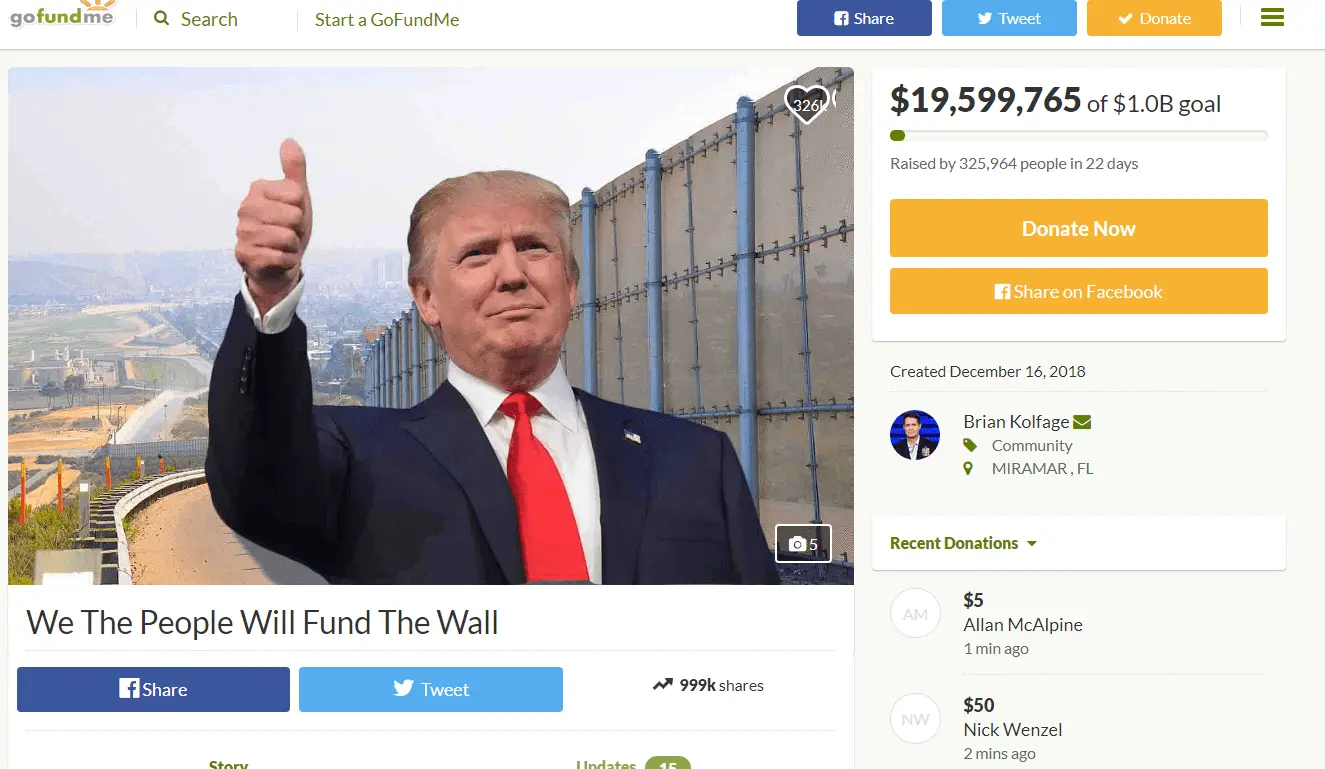Click the MIRAMAR location pin icon
The height and width of the screenshot is (769, 1325).
click(x=968, y=468)
